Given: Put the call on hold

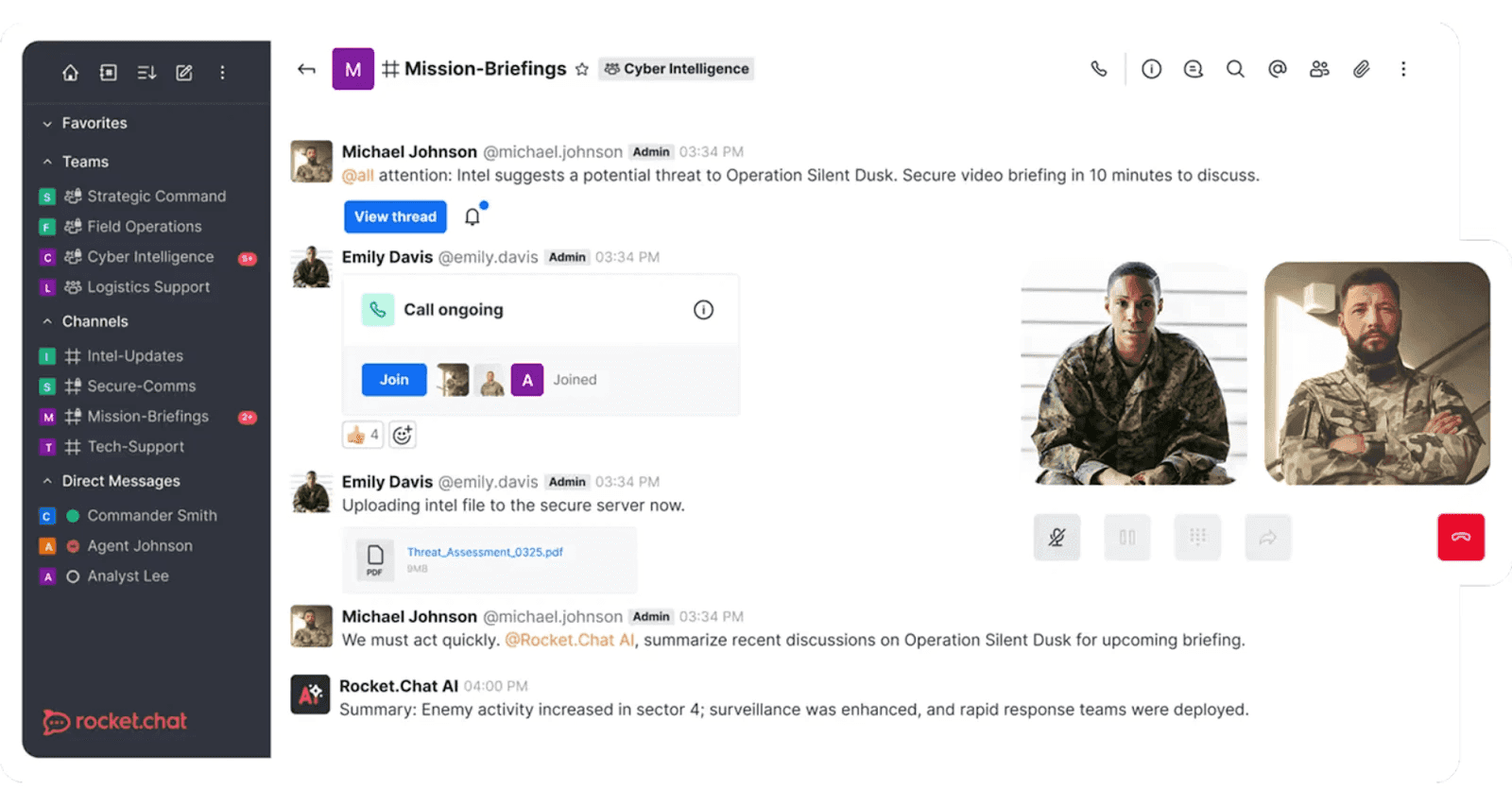Looking at the screenshot, I should point(1127,538).
